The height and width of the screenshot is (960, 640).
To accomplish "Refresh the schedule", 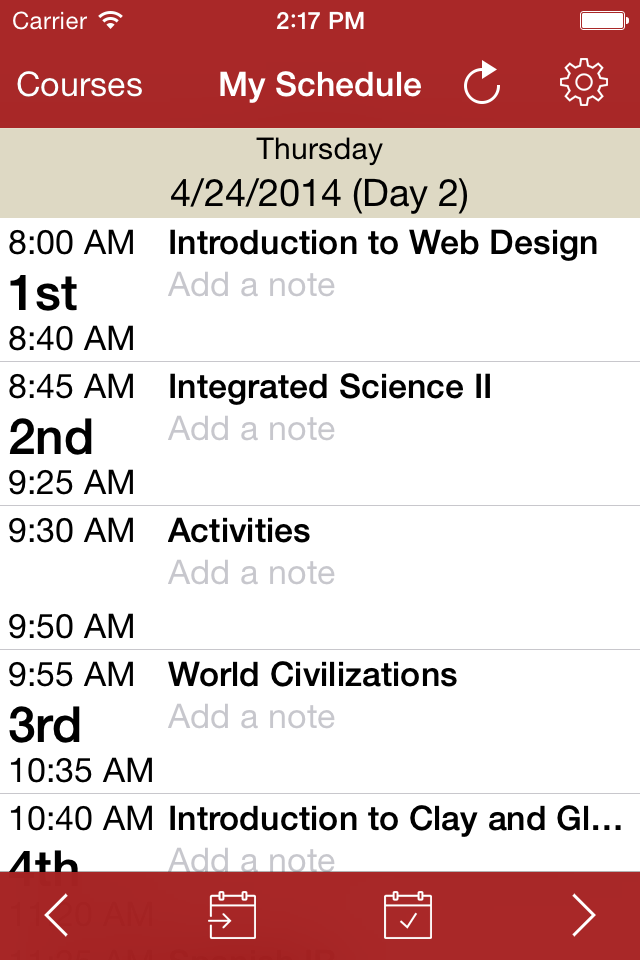I will pos(481,85).
